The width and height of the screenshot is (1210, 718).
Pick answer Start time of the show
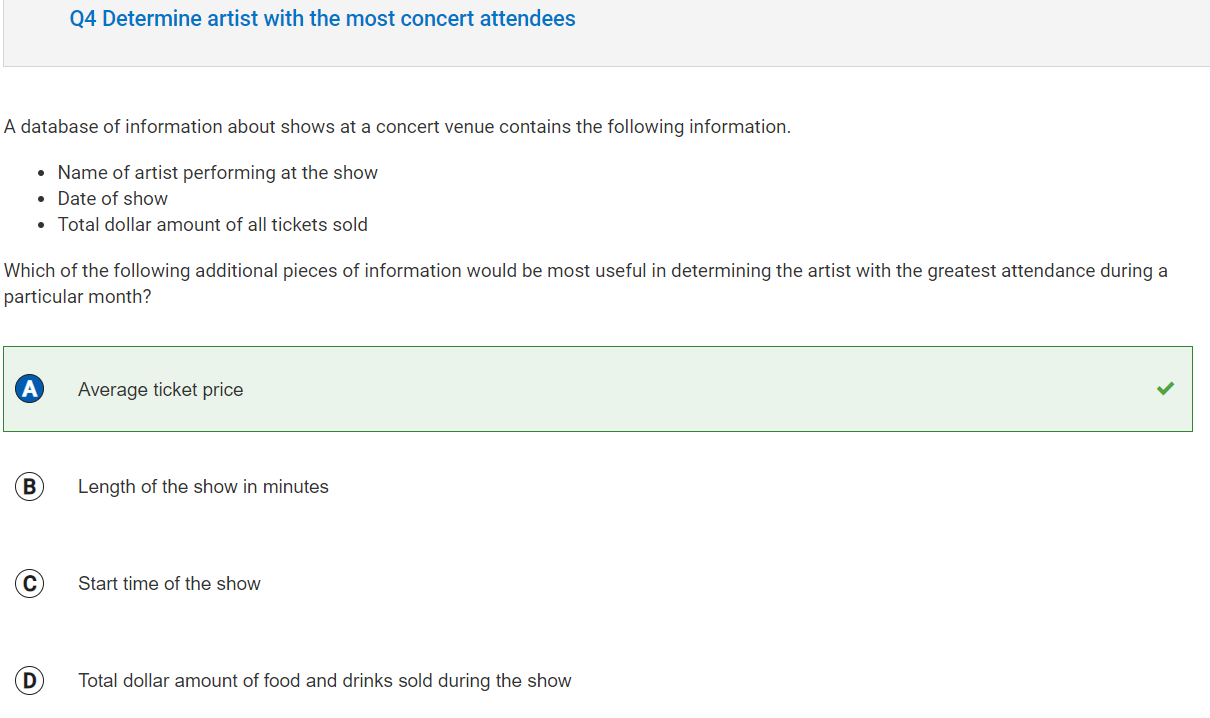[169, 584]
